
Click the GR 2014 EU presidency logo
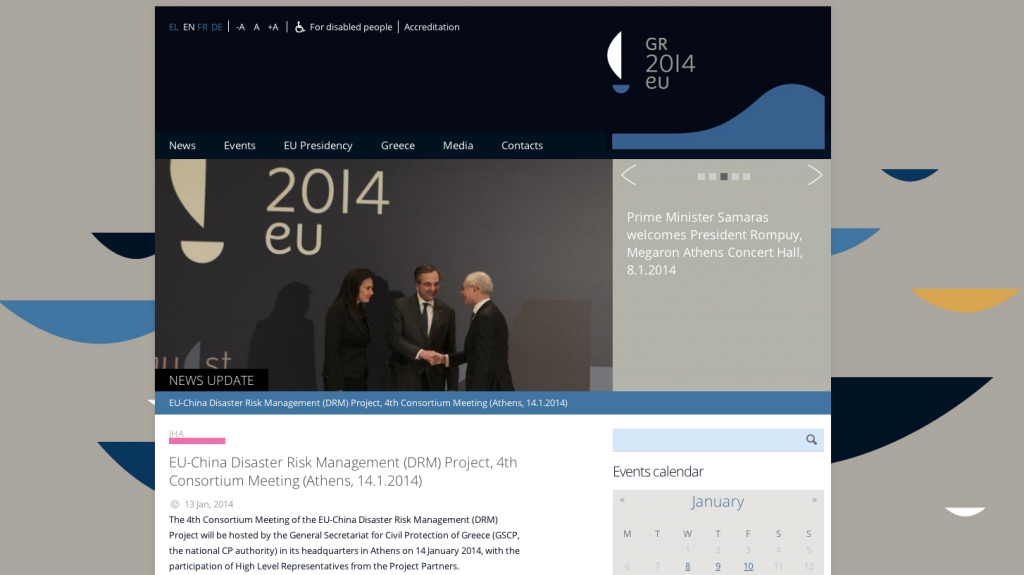[x=653, y=62]
